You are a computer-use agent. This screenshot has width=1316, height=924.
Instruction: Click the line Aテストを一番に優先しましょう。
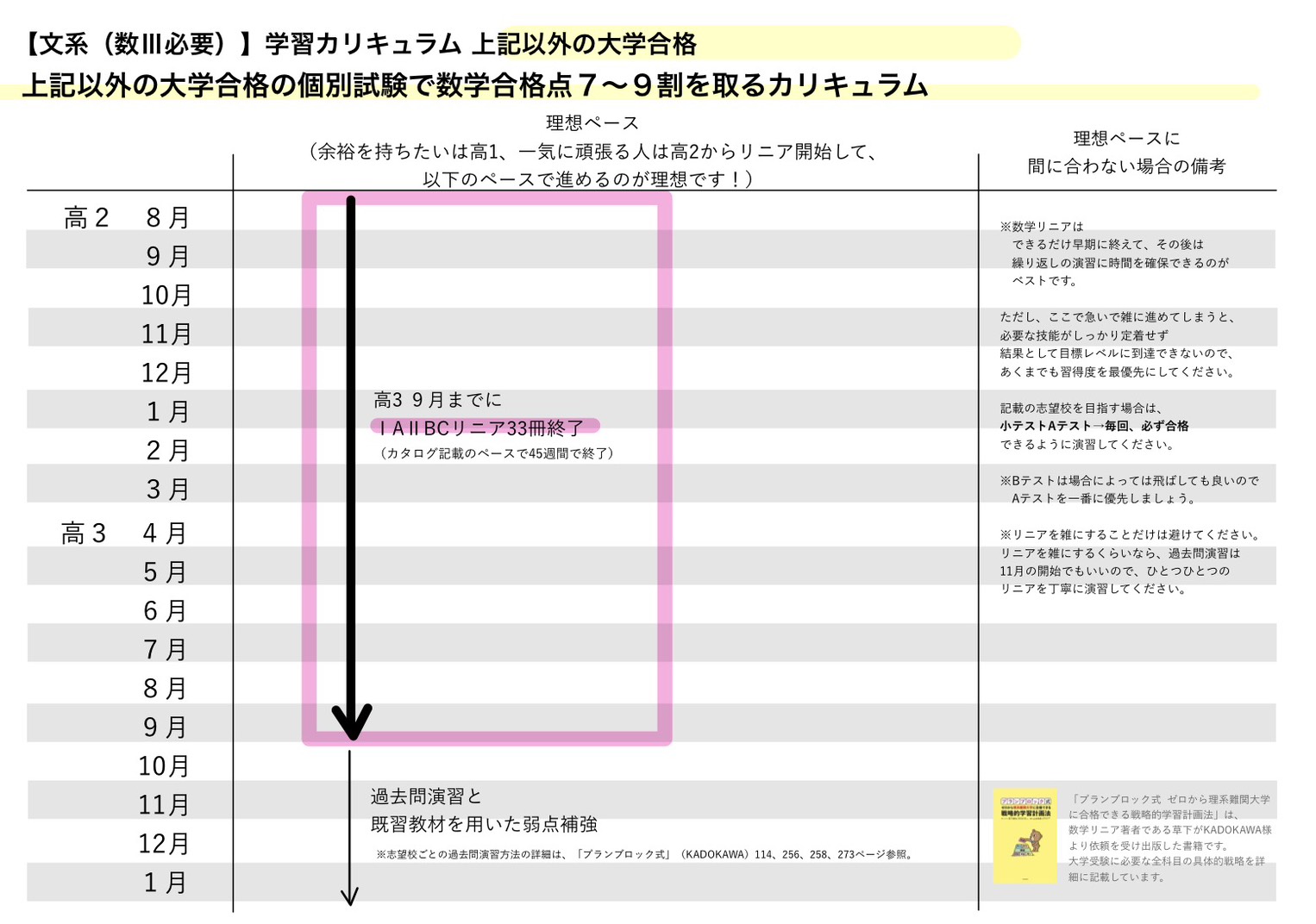(x=1104, y=499)
